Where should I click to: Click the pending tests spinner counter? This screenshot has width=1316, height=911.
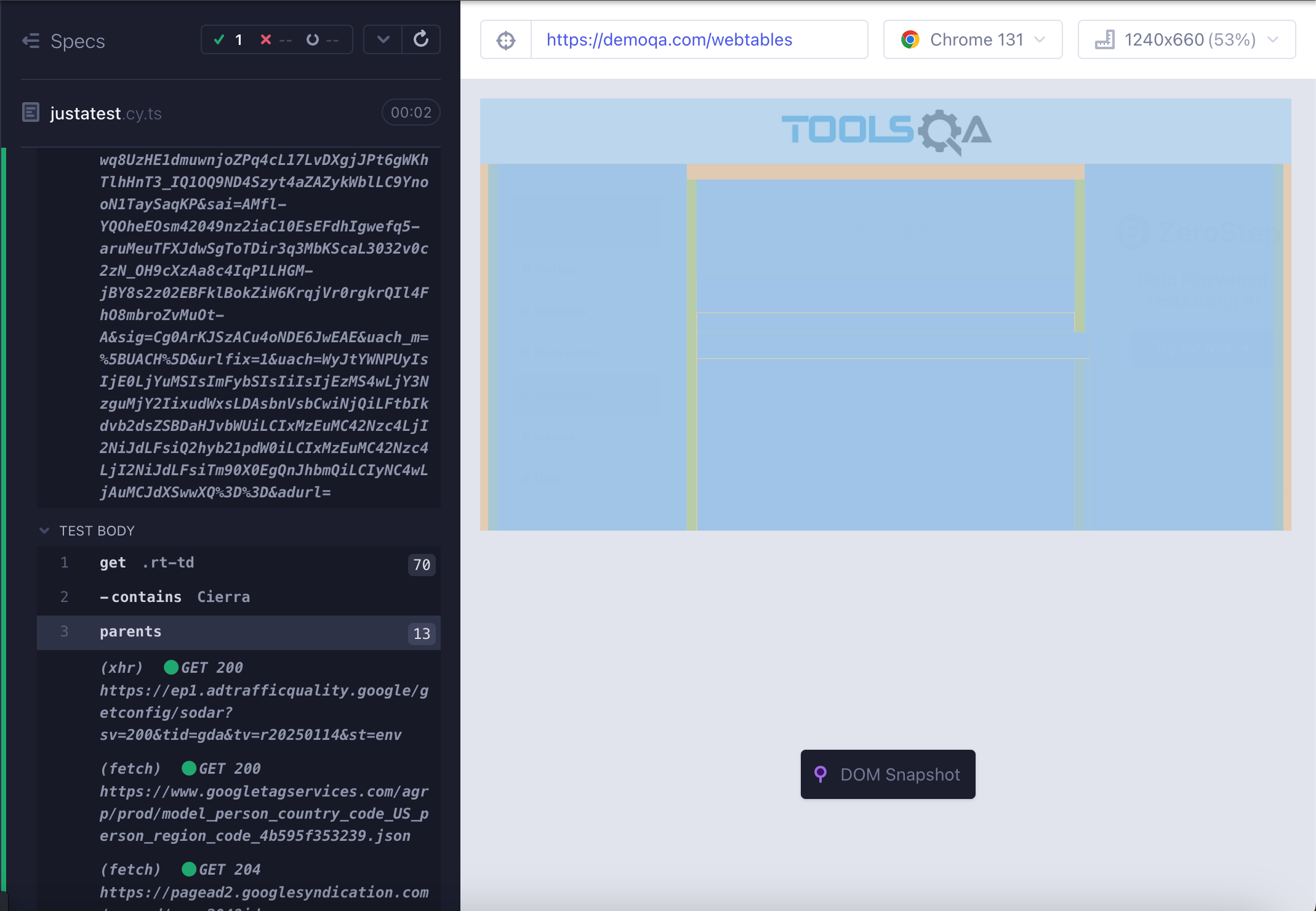pyautogui.click(x=322, y=40)
